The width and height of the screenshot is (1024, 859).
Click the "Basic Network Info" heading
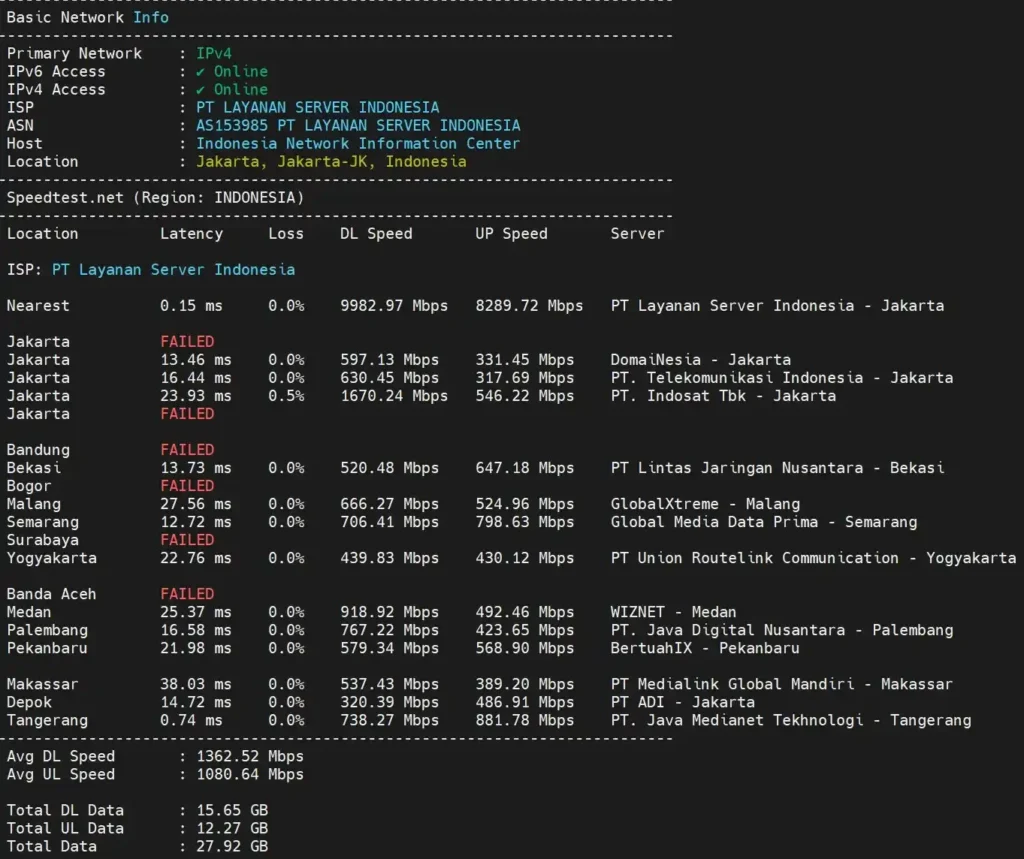(x=88, y=18)
